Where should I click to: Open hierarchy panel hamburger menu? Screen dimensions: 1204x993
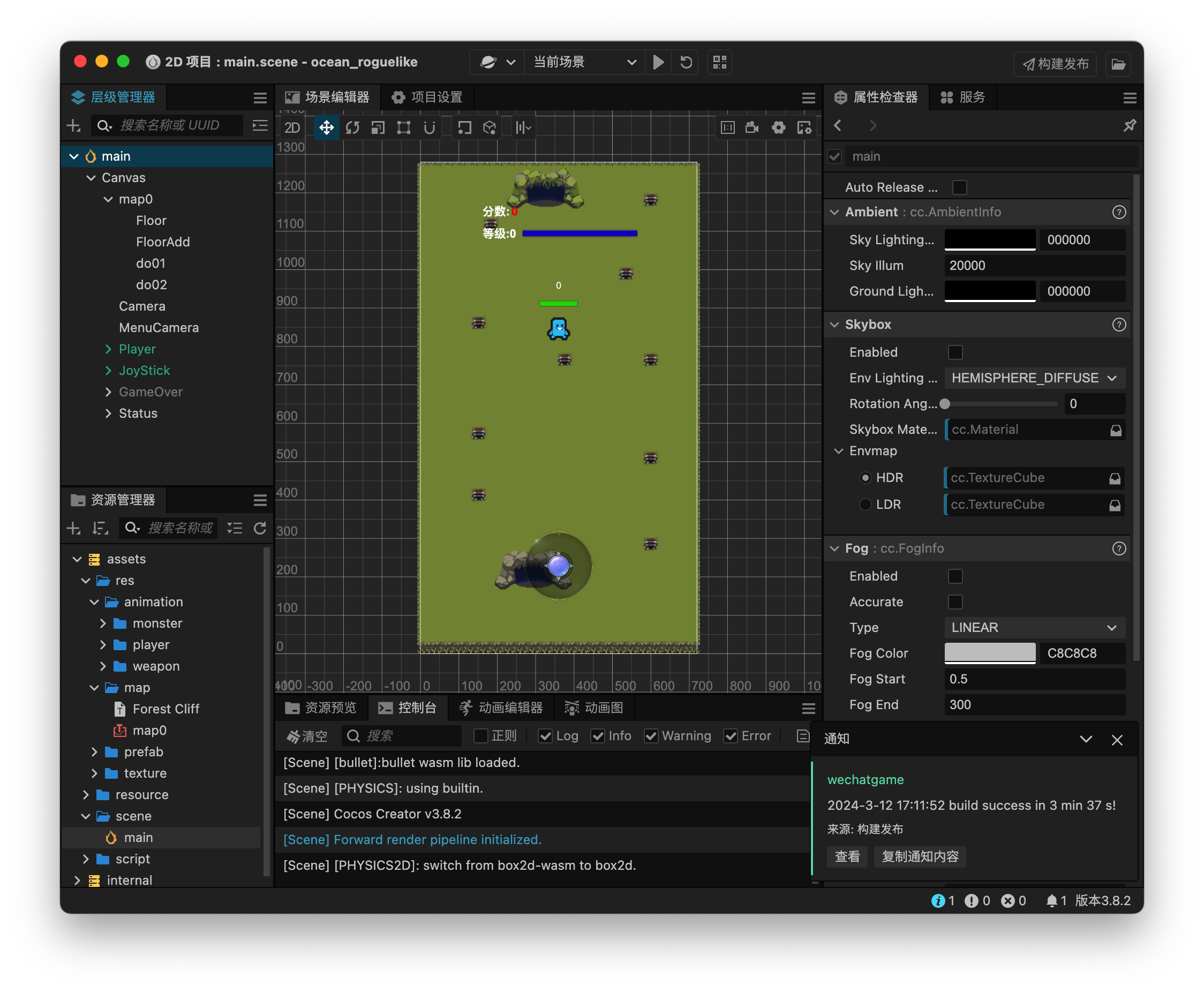260,98
